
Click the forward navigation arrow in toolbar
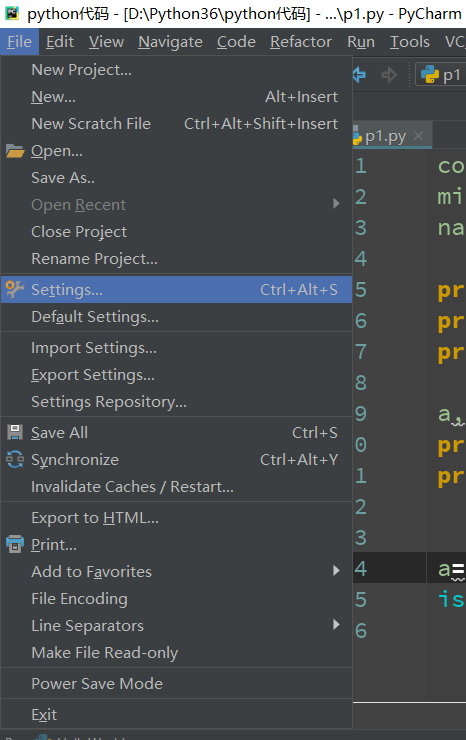[x=389, y=75]
